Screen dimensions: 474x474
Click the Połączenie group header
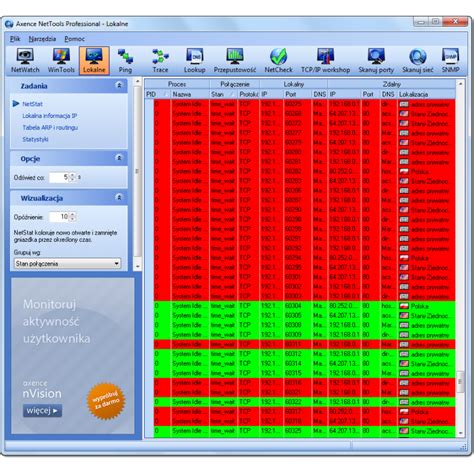coord(235,84)
